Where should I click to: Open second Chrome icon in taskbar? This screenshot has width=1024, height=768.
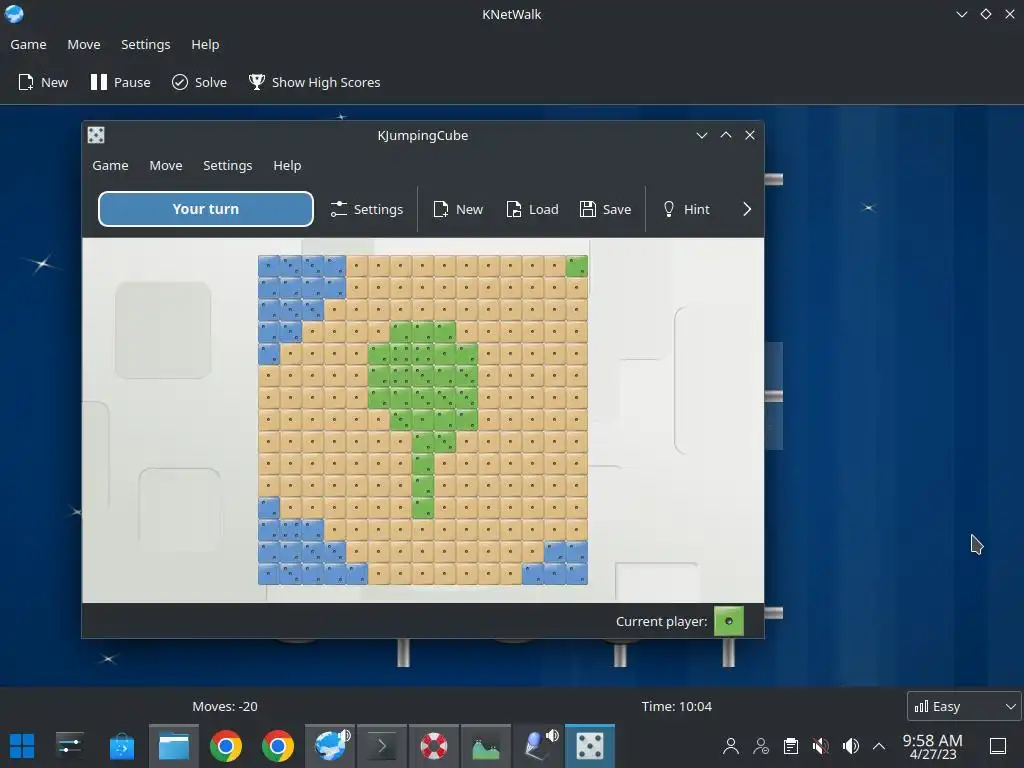click(x=278, y=746)
